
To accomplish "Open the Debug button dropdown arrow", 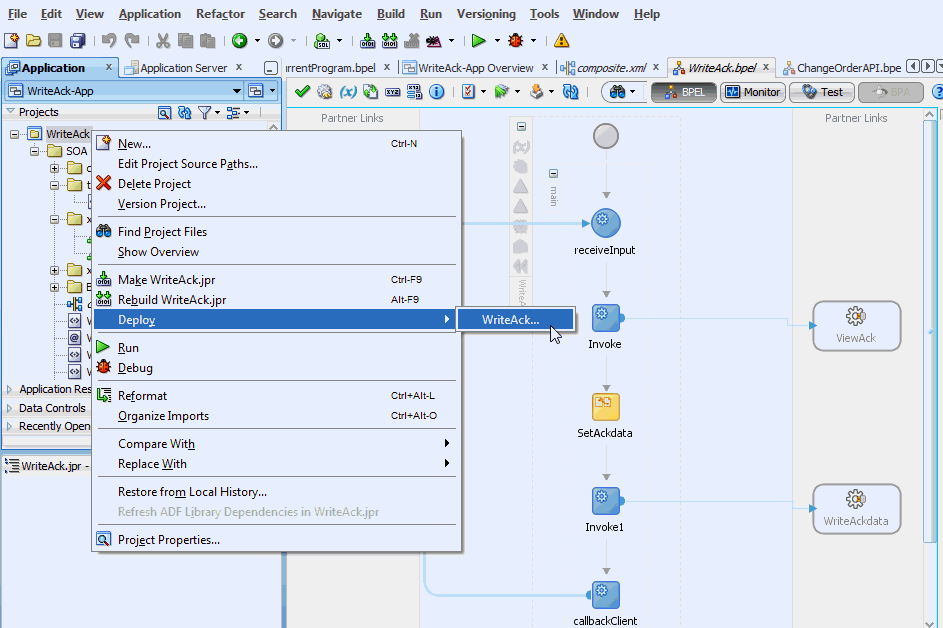I will (x=533, y=40).
